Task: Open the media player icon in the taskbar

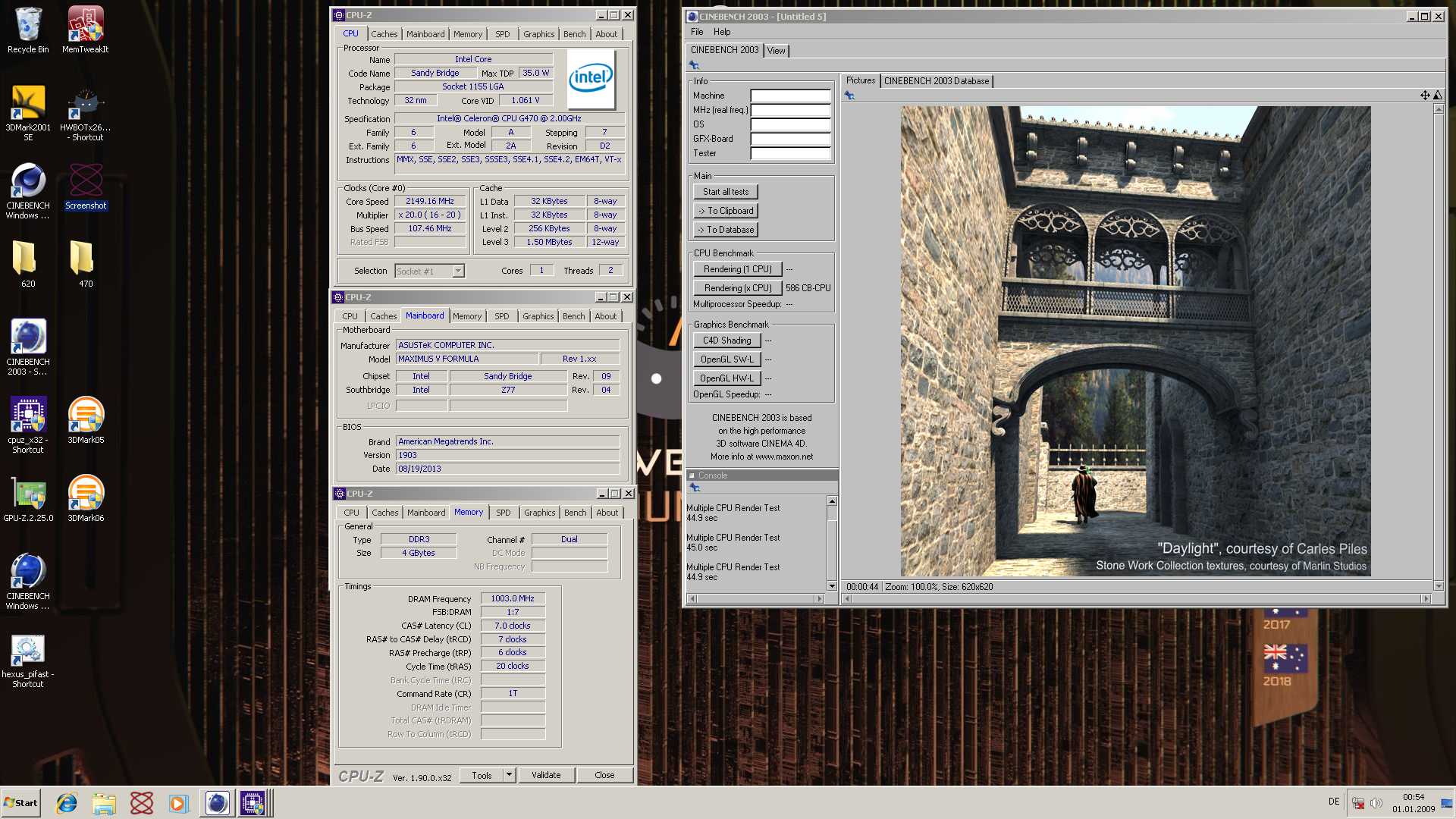Action: tap(178, 803)
